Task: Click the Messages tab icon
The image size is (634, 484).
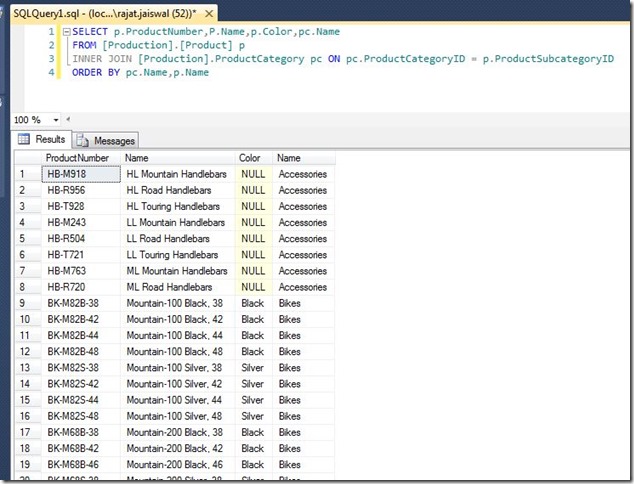Action: point(82,140)
